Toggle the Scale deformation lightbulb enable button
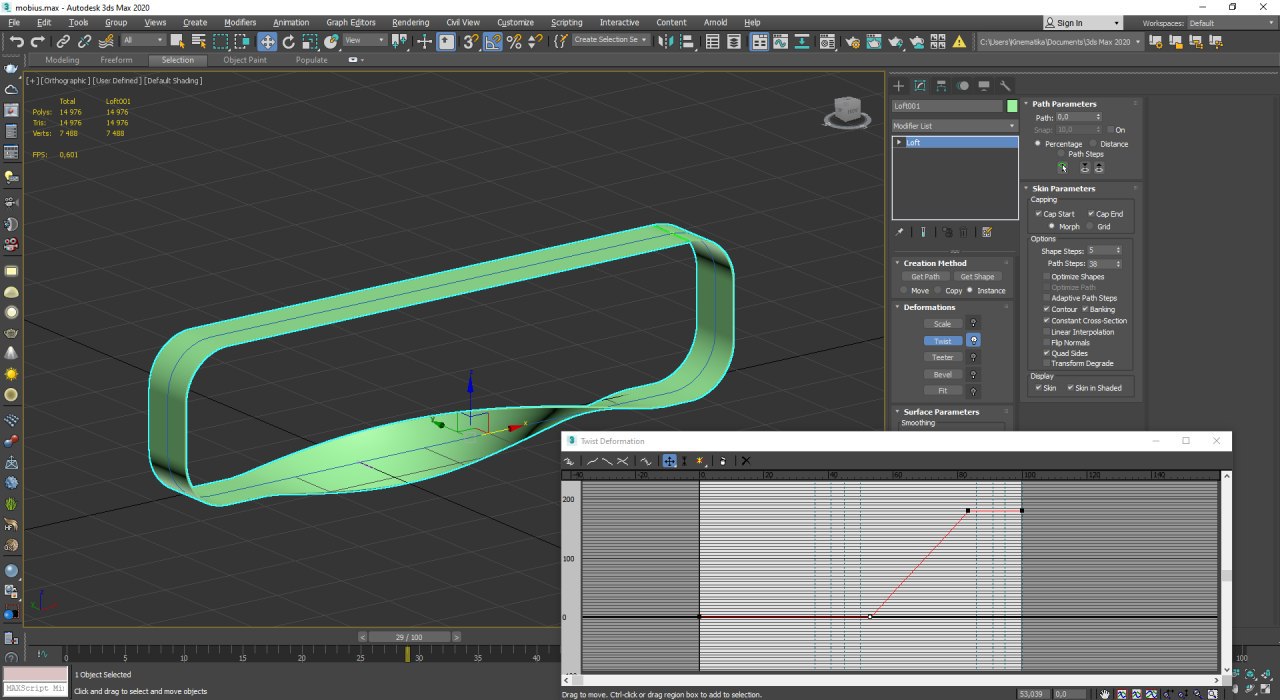 (x=974, y=324)
